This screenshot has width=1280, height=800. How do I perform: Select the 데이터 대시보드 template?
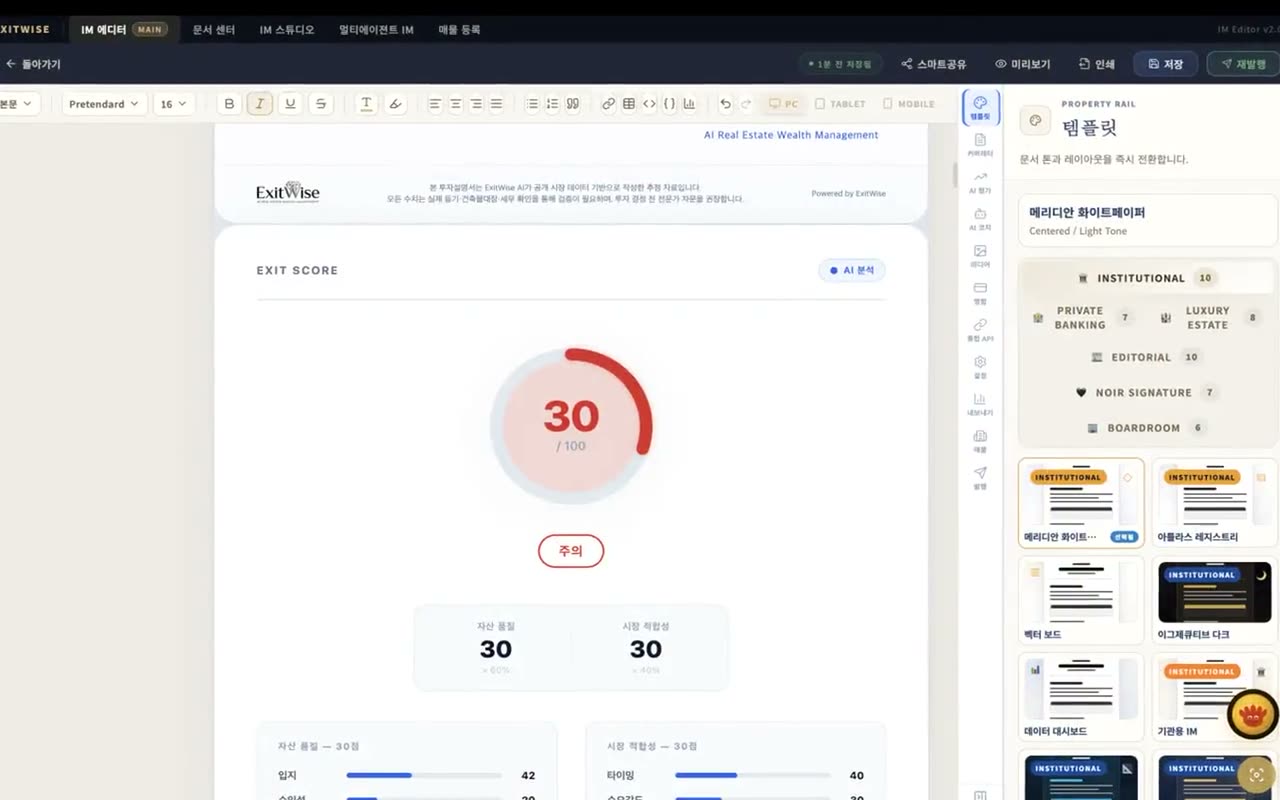coord(1081,697)
